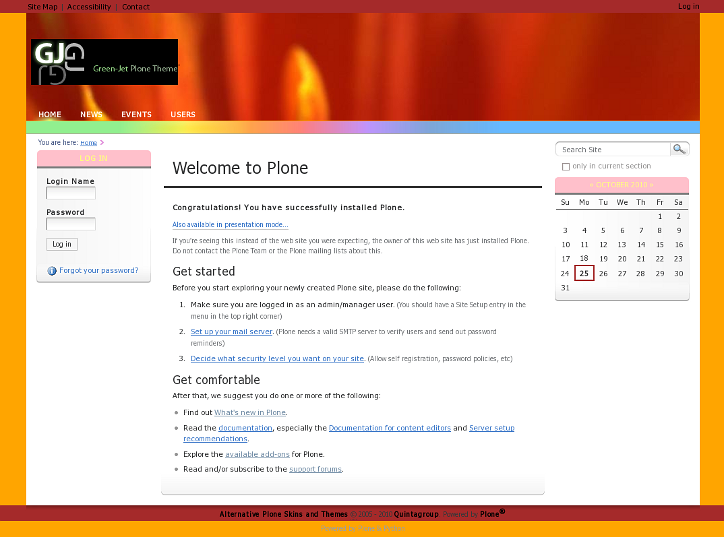Click the LOG IN portlet header
The width and height of the screenshot is (724, 537).
[x=94, y=158]
